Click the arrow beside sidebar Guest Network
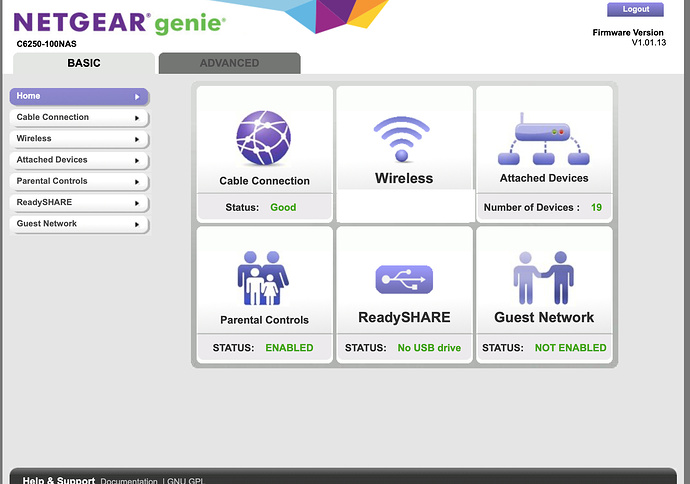The image size is (690, 484). pos(137,224)
